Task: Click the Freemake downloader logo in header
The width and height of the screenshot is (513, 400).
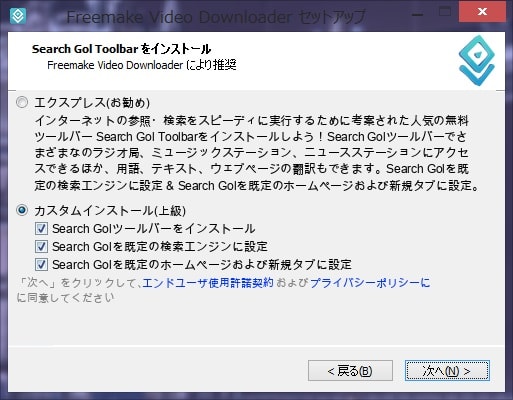Action: tap(477, 61)
